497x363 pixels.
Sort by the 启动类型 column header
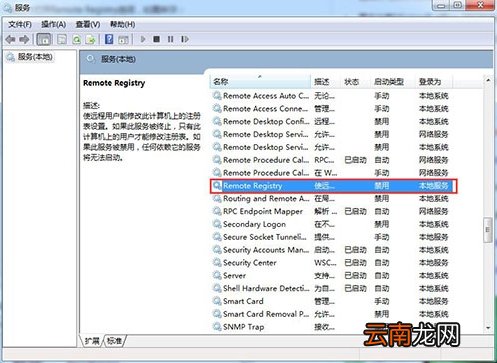tap(393, 81)
